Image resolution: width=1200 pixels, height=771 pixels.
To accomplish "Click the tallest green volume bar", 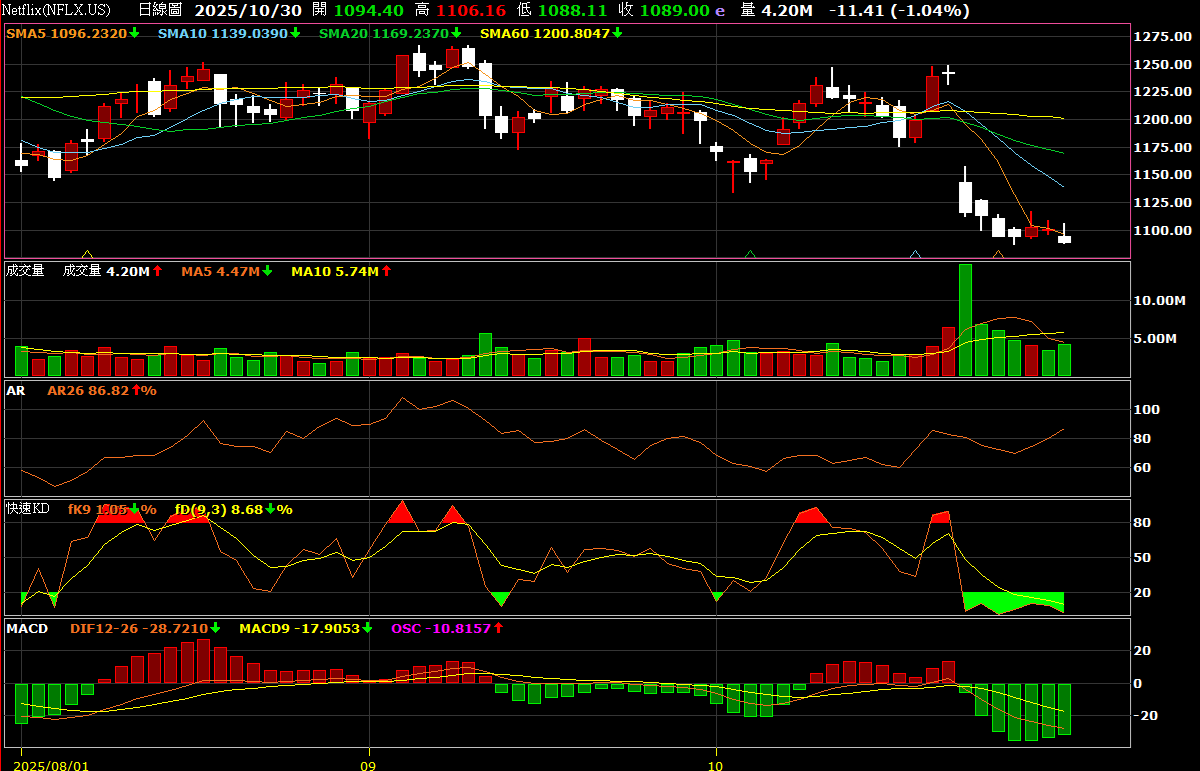I will 965,320.
